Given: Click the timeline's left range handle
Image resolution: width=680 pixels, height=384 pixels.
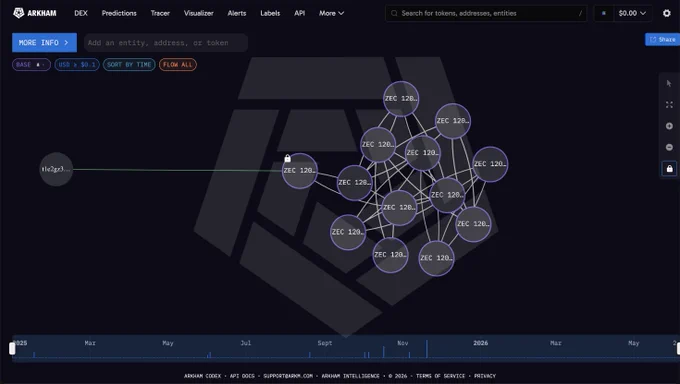Looking at the screenshot, I should (x=12, y=348).
